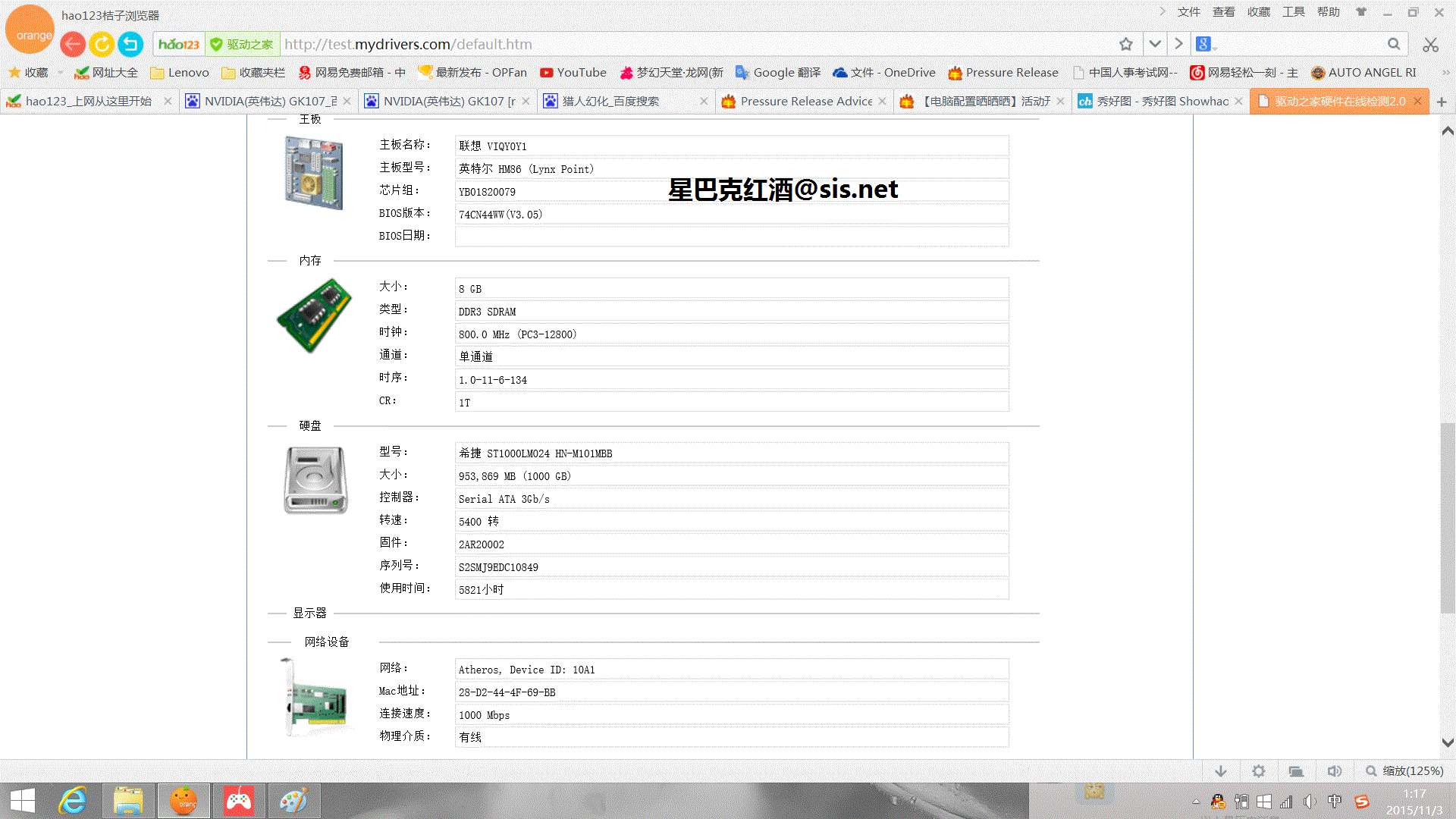This screenshot has width=1456, height=819.
Task: Click the red back navigation button
Action: (x=73, y=45)
